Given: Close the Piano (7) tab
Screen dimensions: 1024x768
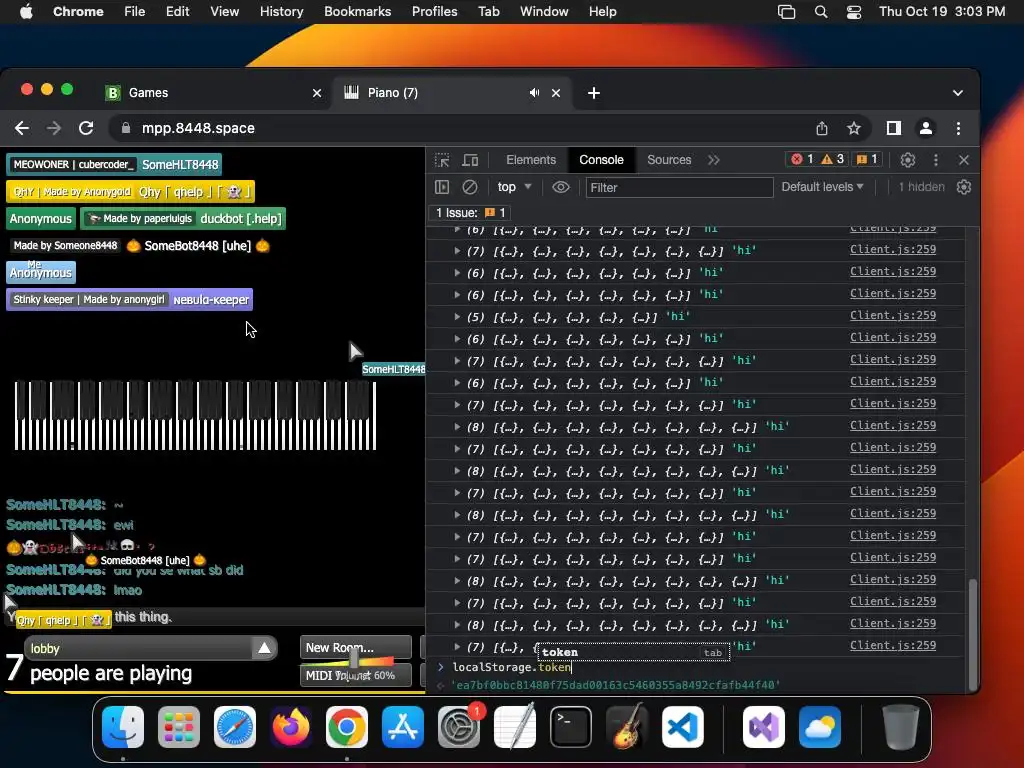Looking at the screenshot, I should point(556,93).
